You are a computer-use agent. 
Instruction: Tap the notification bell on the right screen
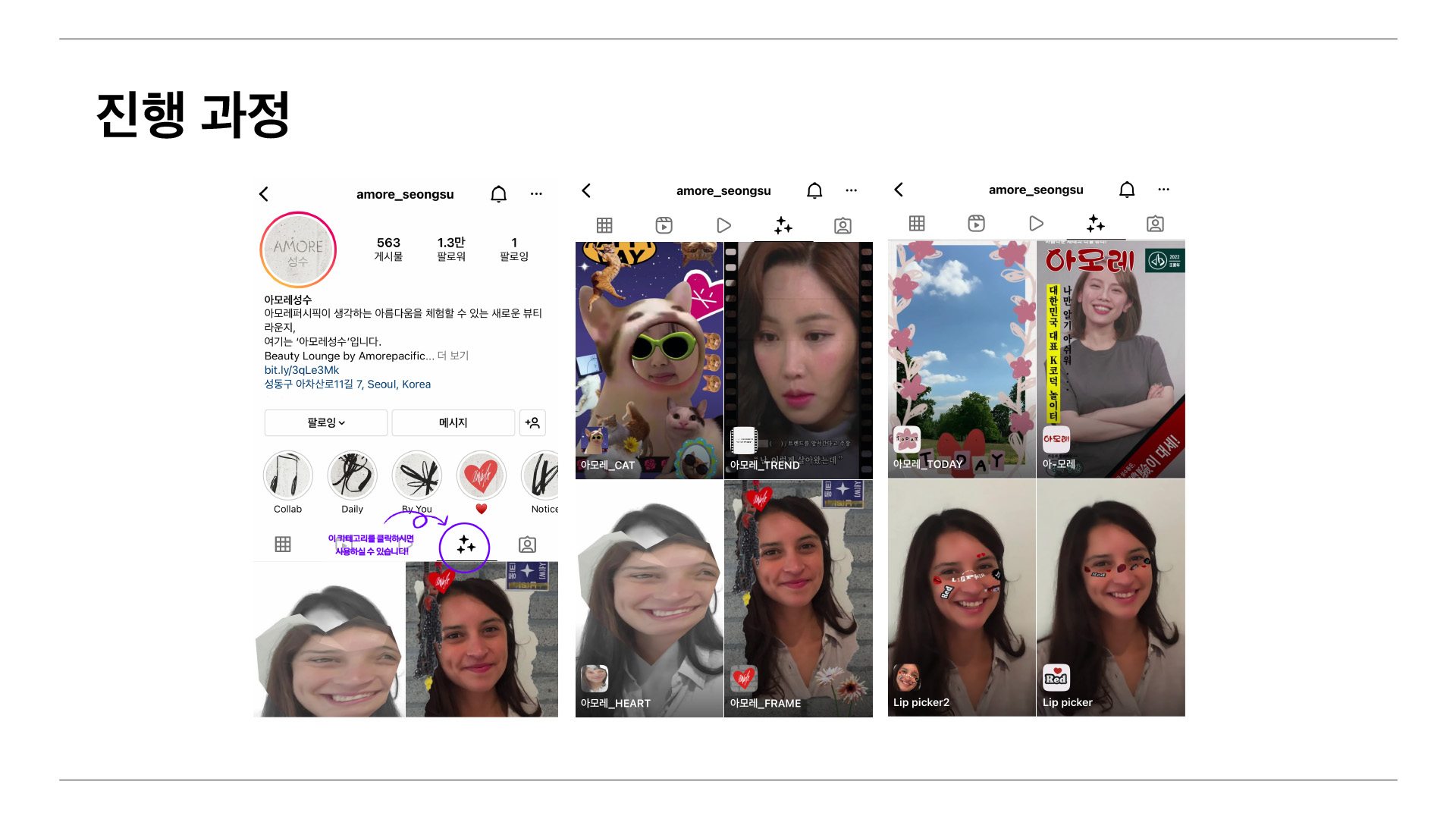[1127, 190]
